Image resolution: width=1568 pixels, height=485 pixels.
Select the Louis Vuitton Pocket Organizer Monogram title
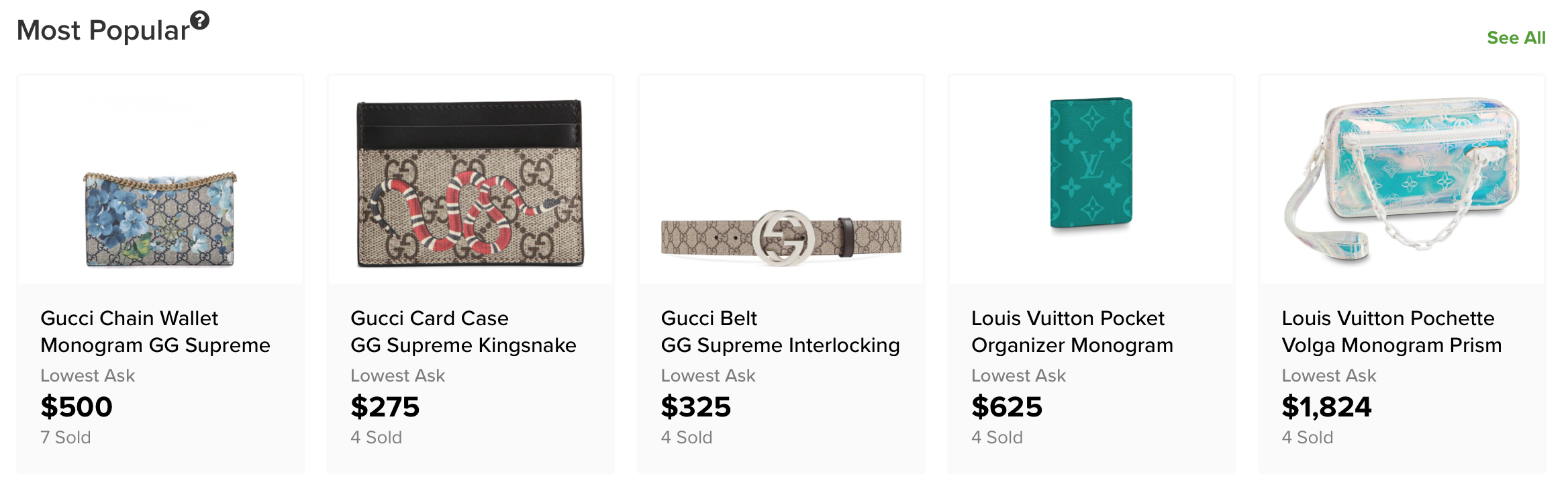pyautogui.click(x=1072, y=331)
